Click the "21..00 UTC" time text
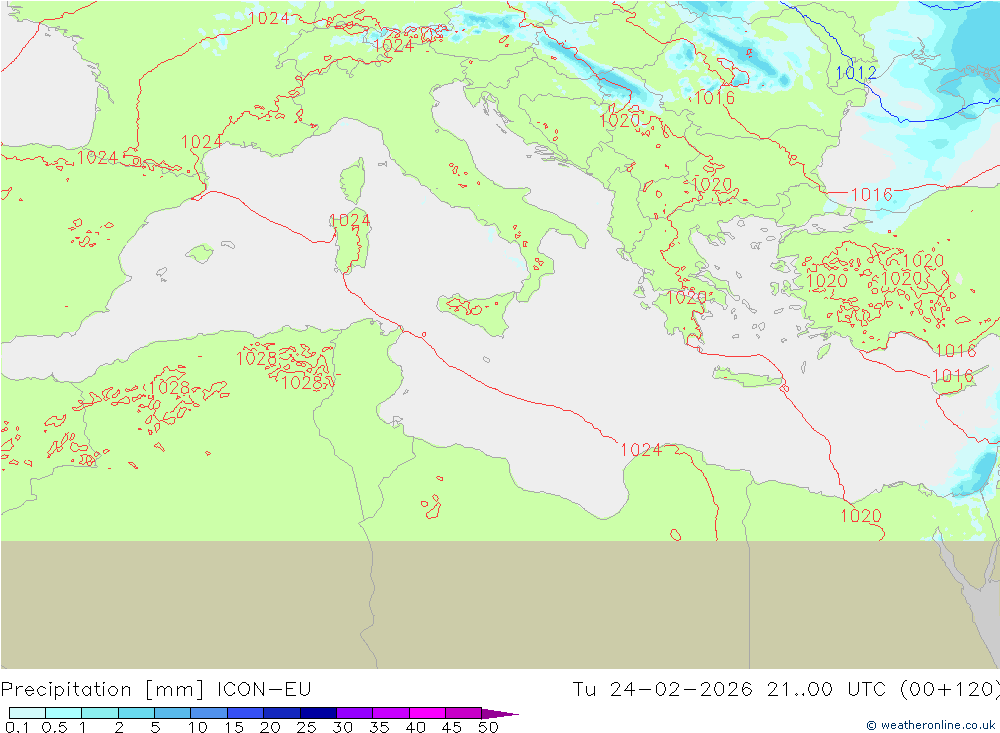This screenshot has height=733, width=1000. point(827,690)
